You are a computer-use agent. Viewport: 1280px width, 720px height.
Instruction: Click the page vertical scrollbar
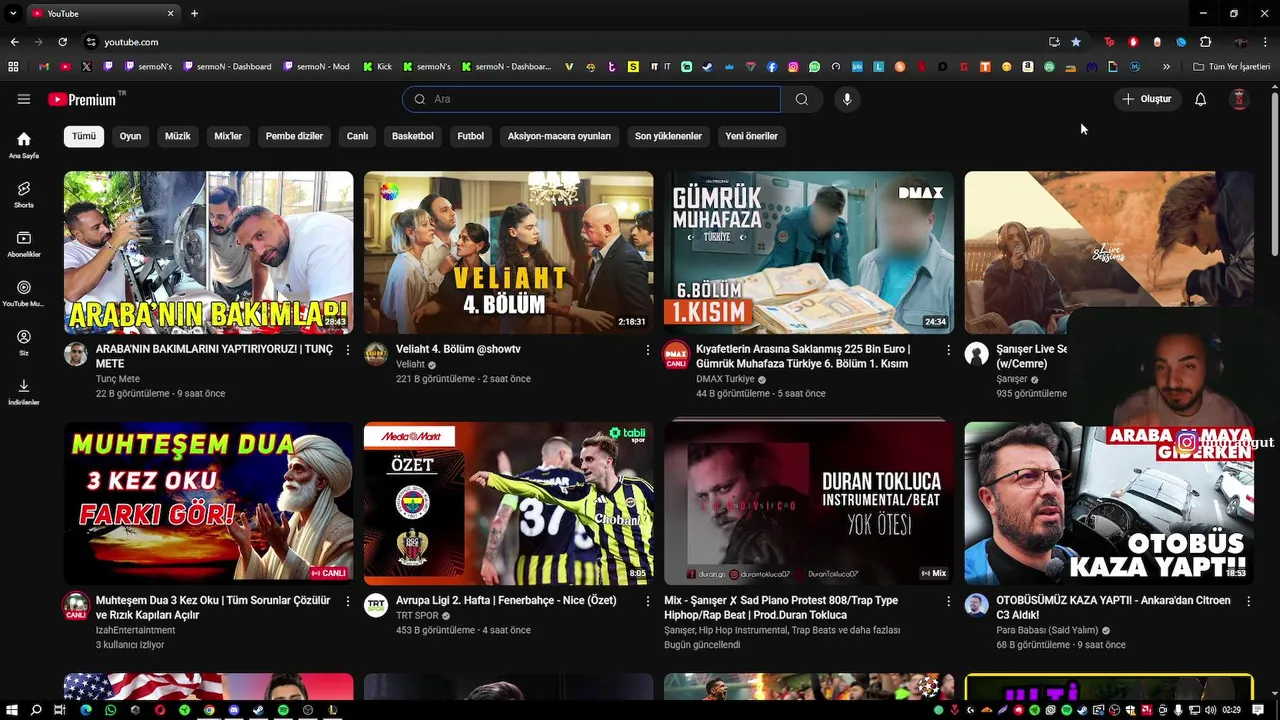pyautogui.click(x=1274, y=175)
